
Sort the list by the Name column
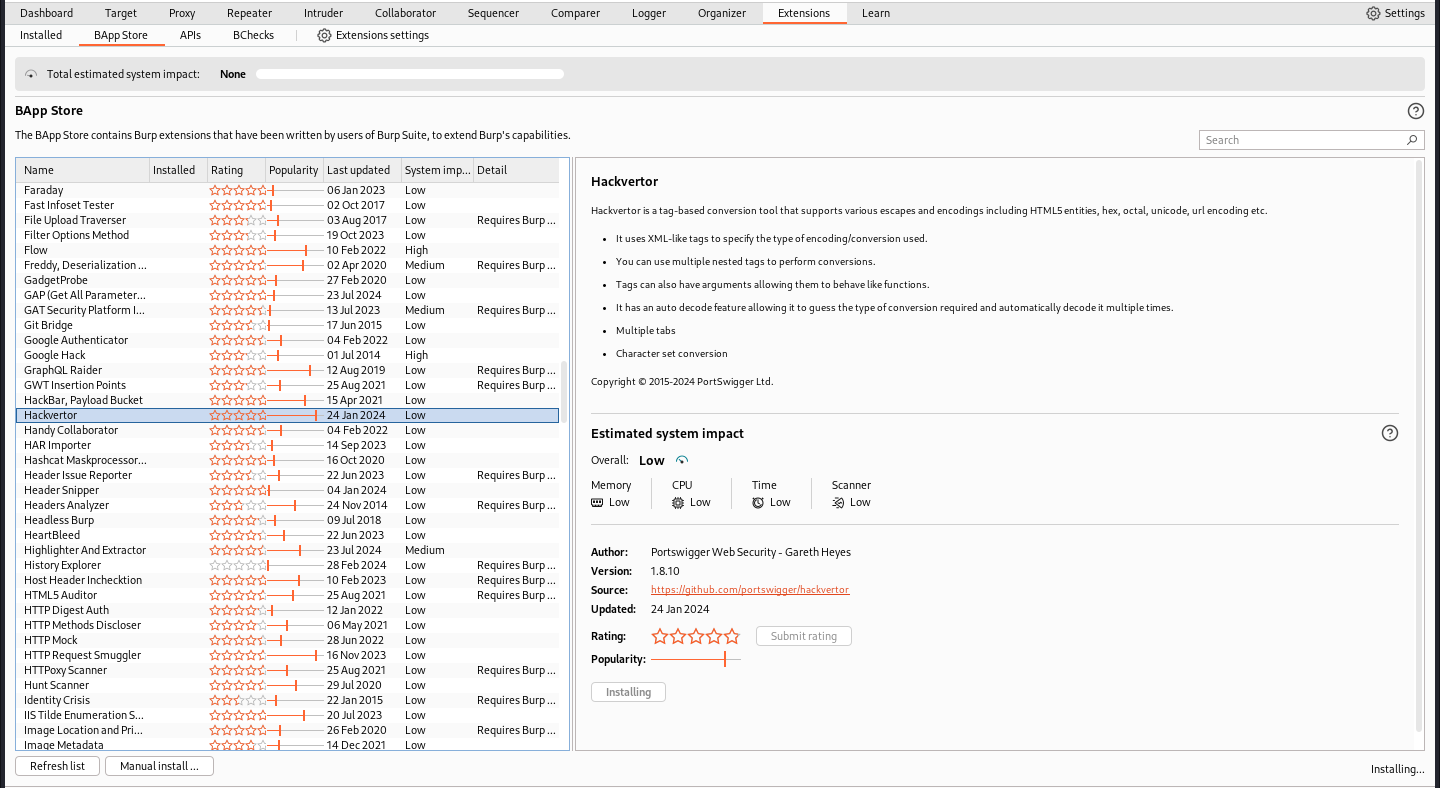(83, 170)
